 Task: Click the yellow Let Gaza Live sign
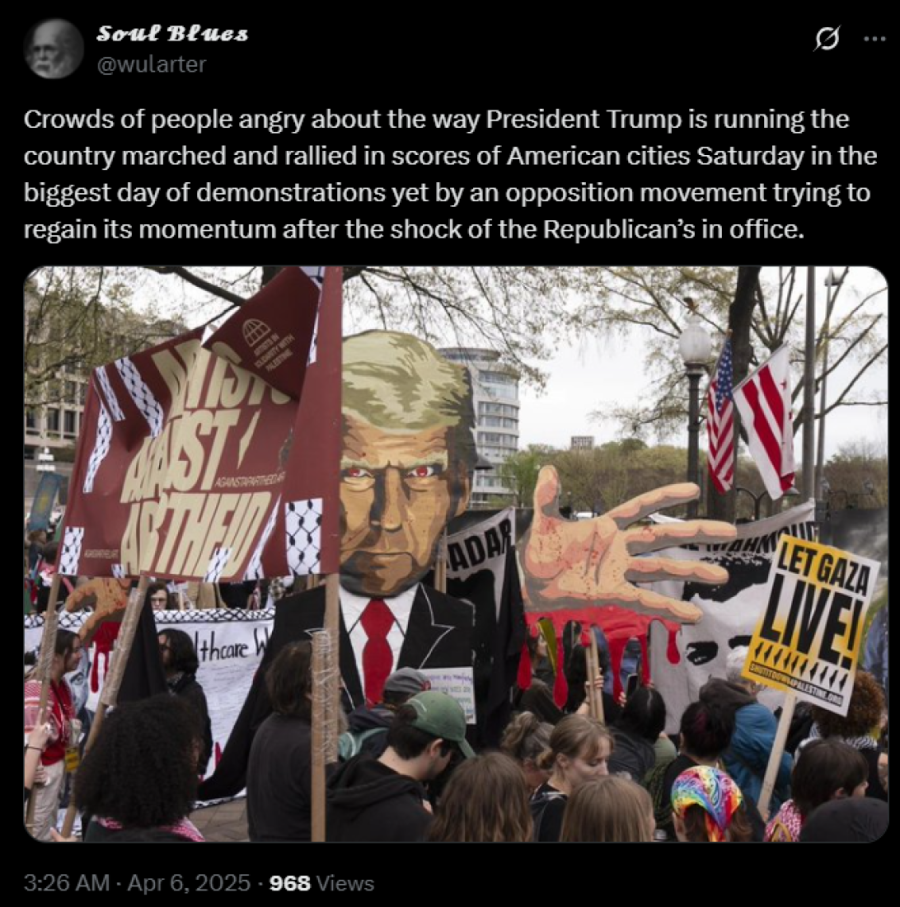[812, 621]
